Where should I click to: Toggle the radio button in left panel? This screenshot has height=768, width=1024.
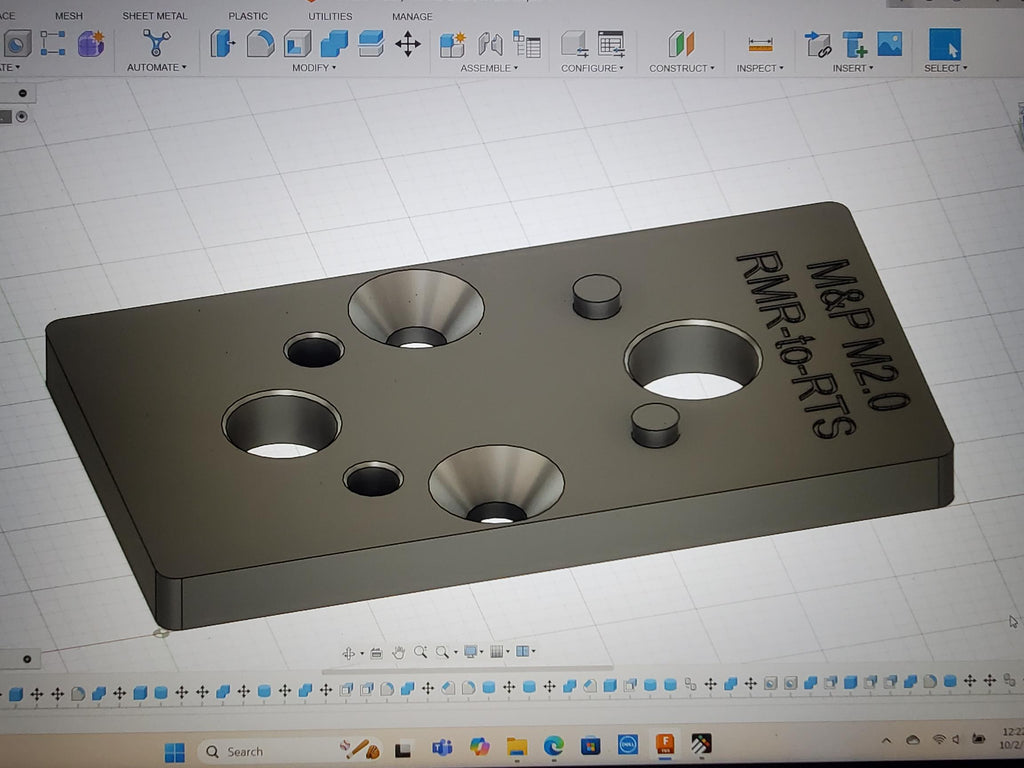click(x=21, y=117)
